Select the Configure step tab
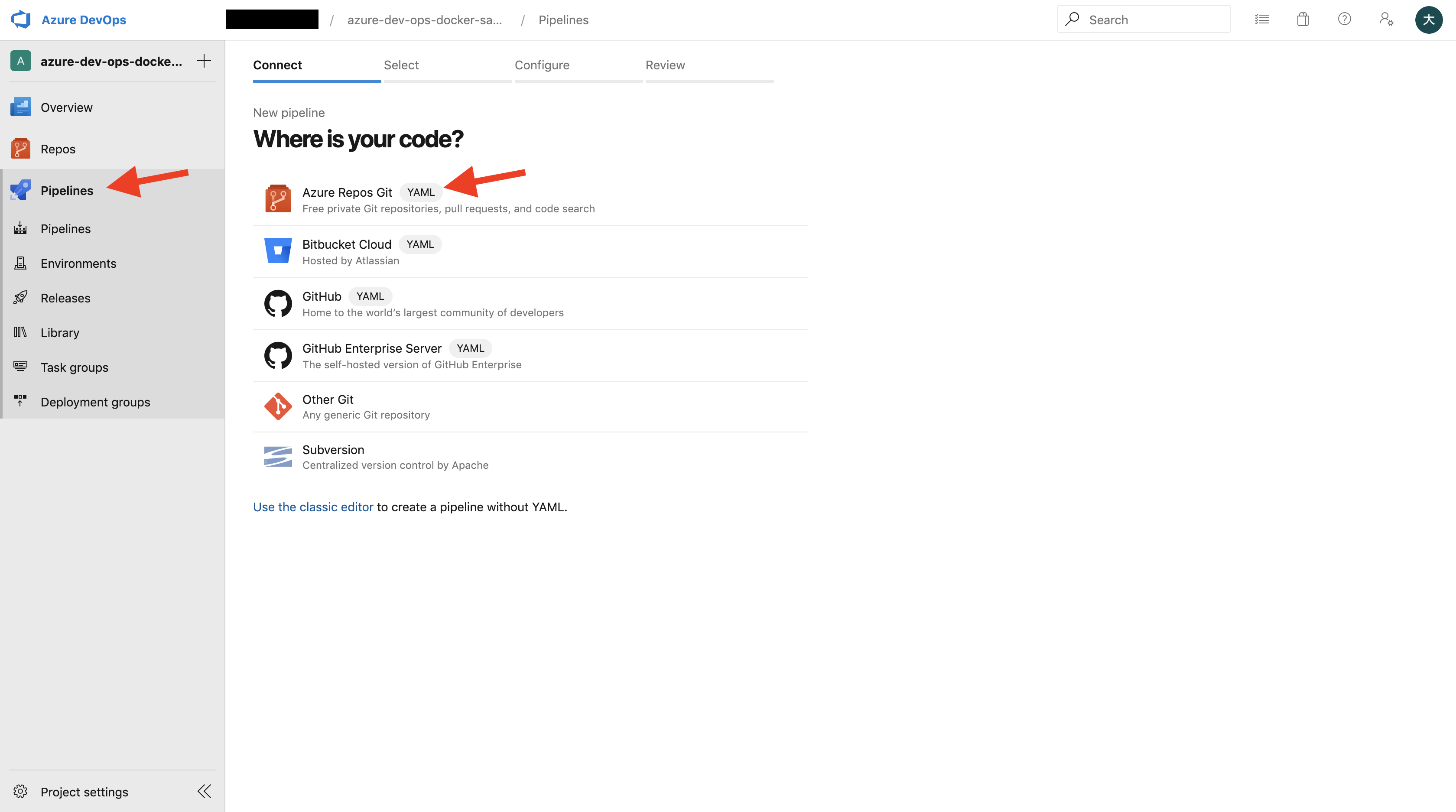1456x812 pixels. 578,68
